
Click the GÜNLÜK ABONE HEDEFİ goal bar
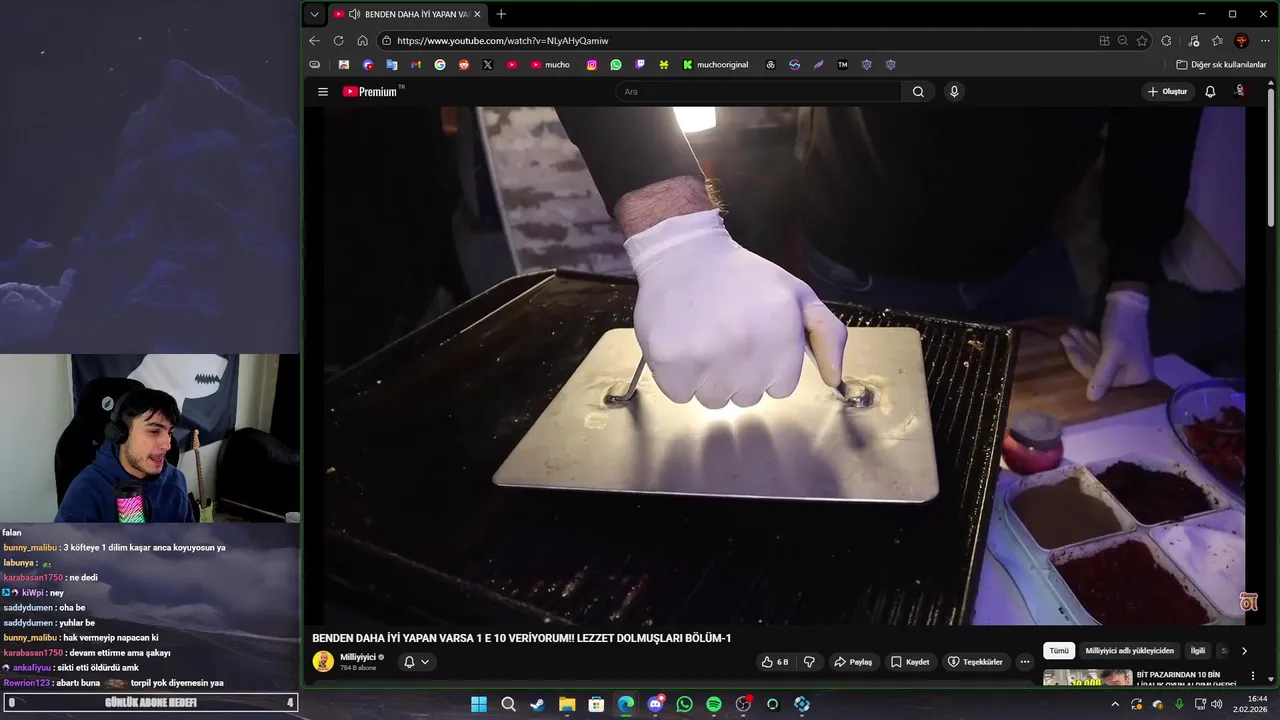click(150, 703)
